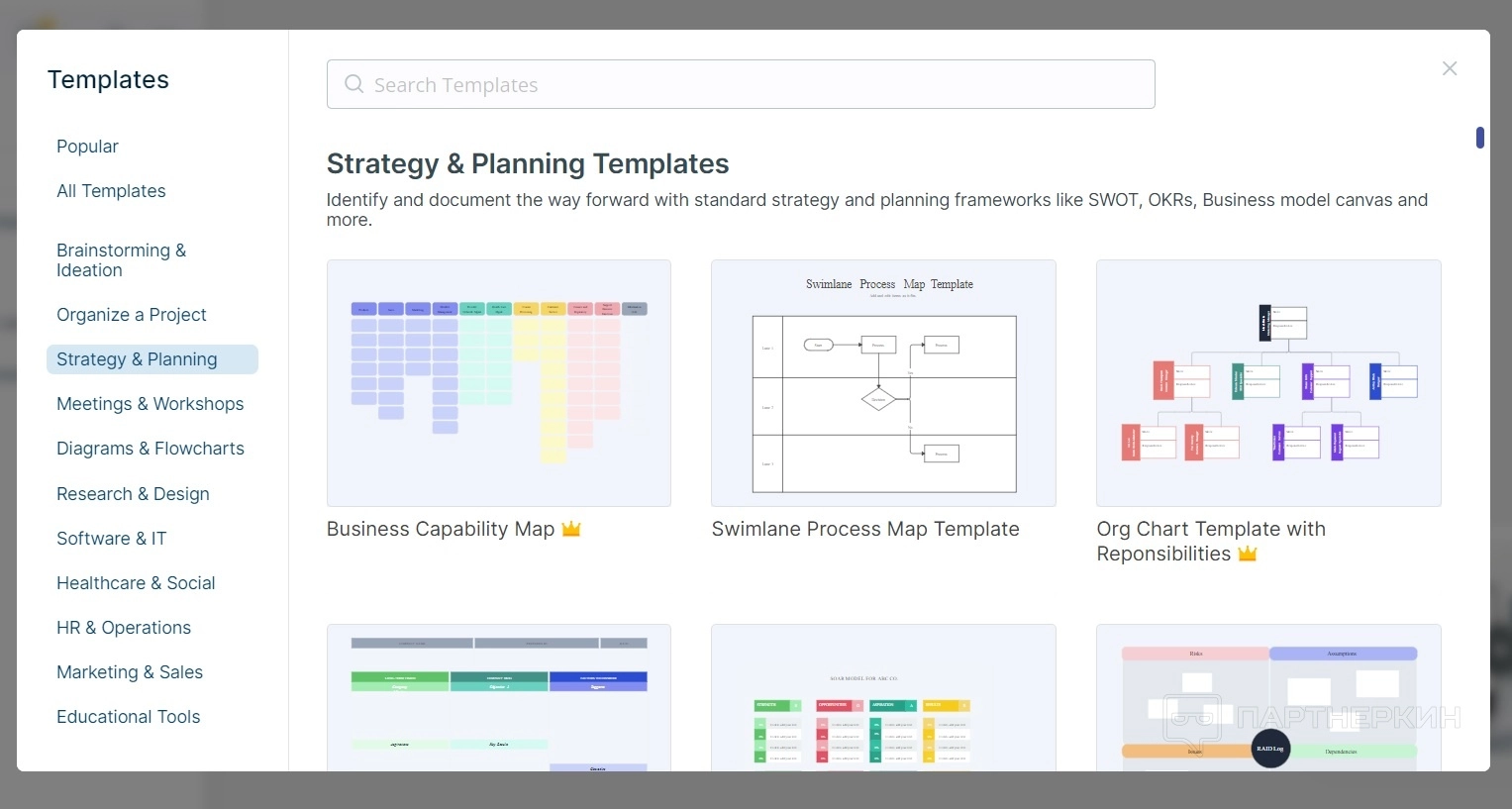Choose the Org Chart template thumbnail
This screenshot has height=809, width=1512.
tap(1268, 383)
